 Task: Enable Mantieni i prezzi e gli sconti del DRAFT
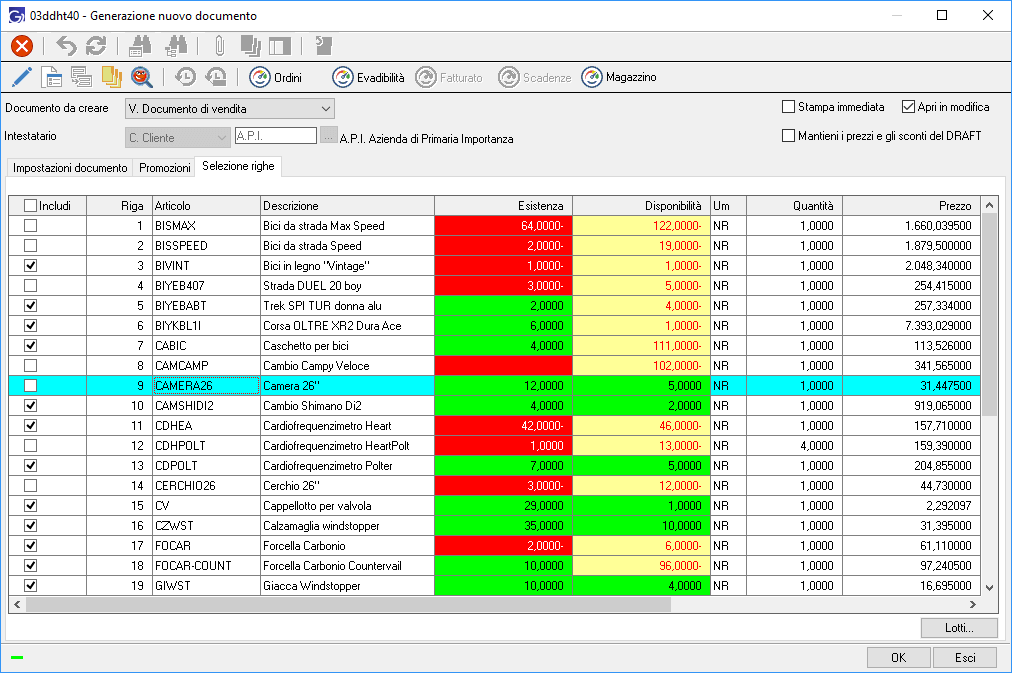pos(788,136)
